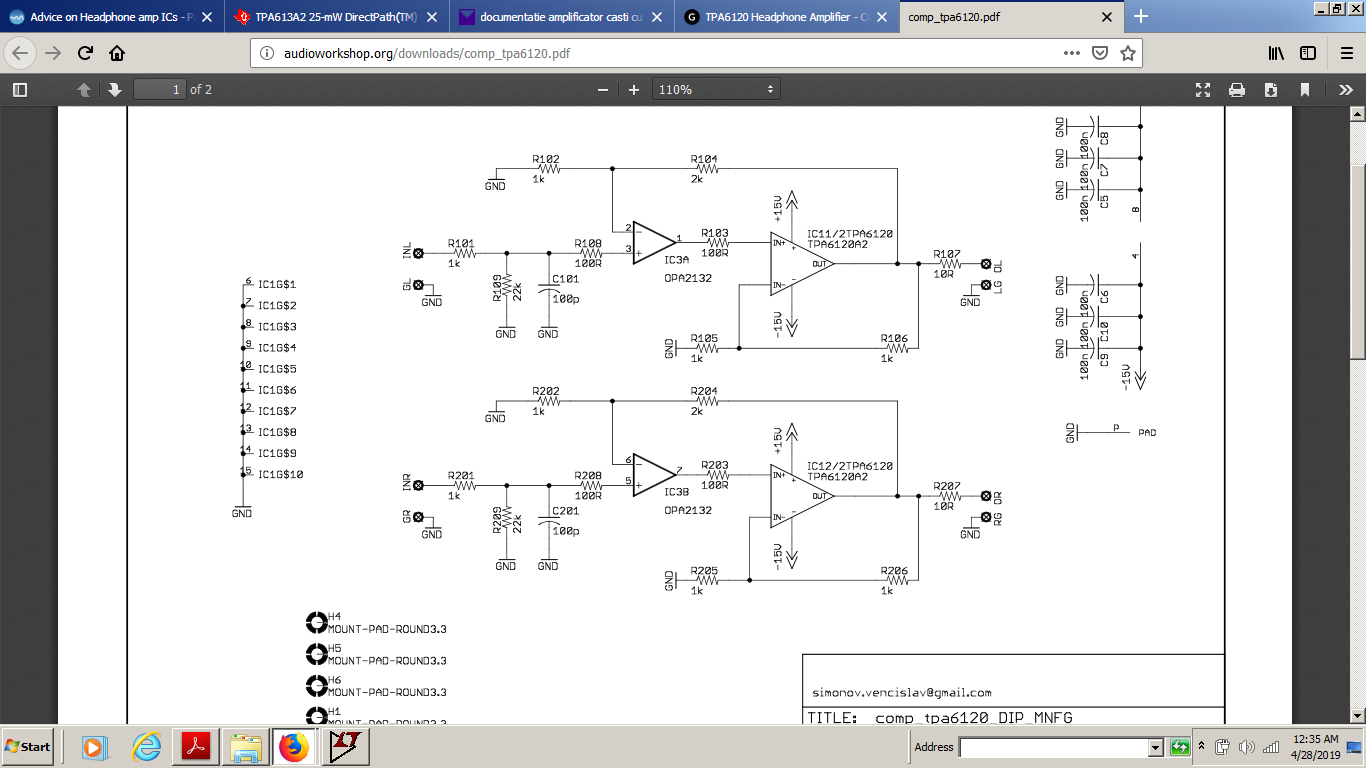This screenshot has width=1366, height=768.
Task: Open File Explorer from taskbar
Action: [246, 747]
